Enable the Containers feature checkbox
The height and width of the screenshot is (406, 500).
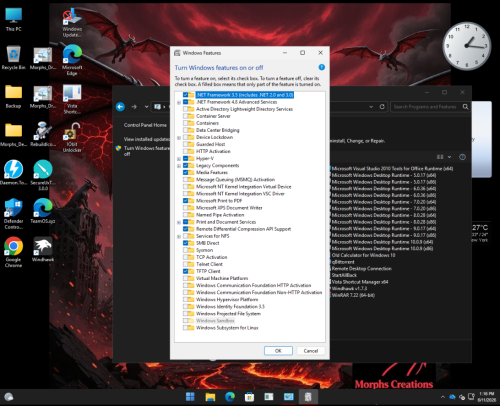coord(185,123)
